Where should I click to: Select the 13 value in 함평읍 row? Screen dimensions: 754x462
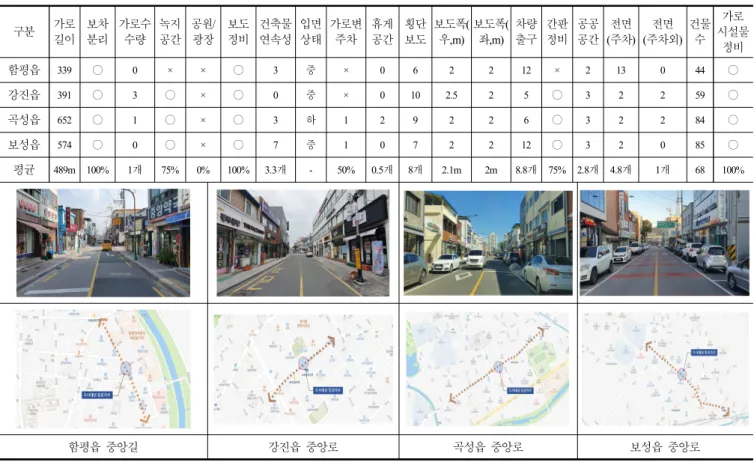(621, 70)
